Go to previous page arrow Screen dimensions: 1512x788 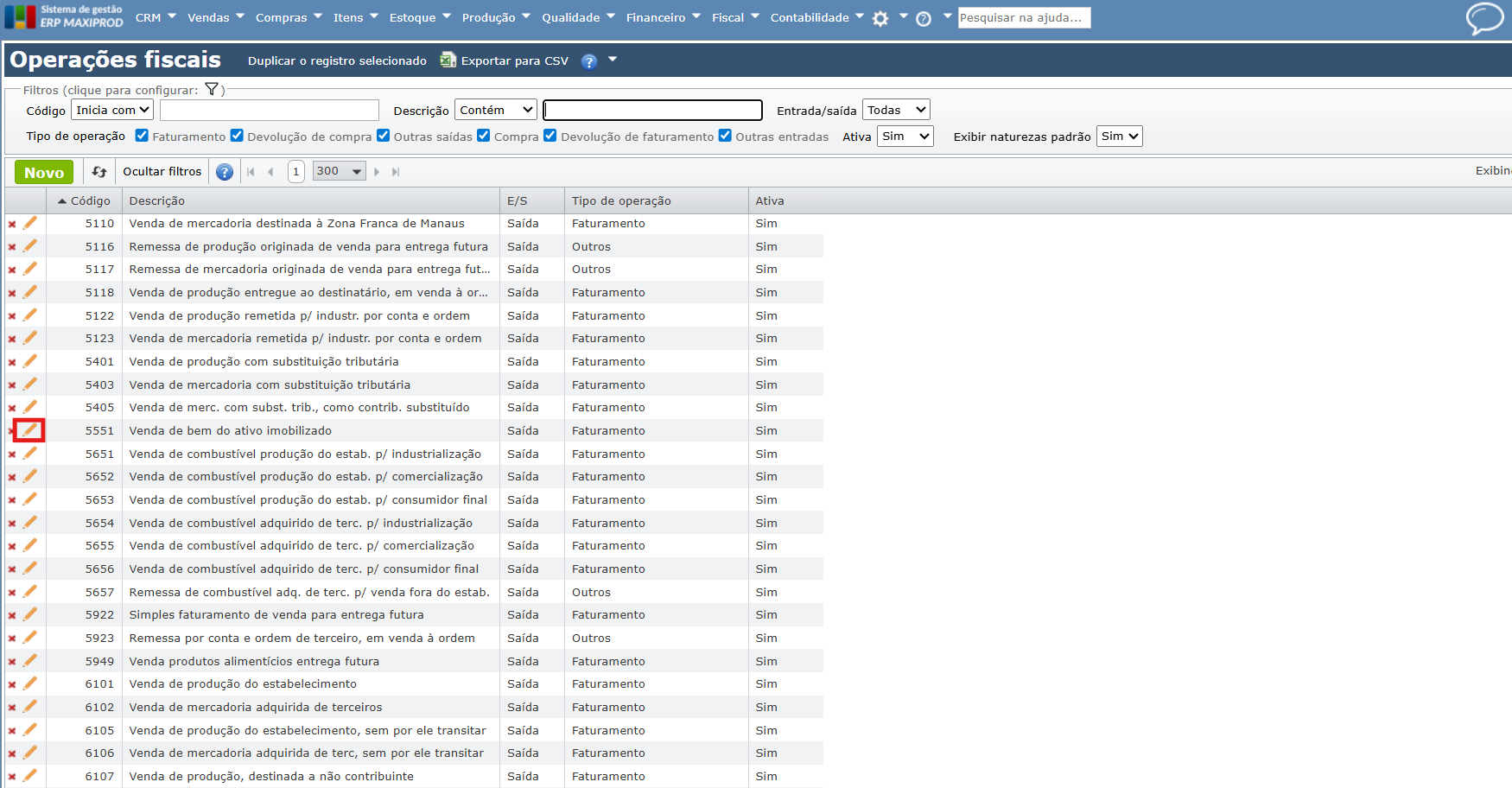click(x=270, y=172)
